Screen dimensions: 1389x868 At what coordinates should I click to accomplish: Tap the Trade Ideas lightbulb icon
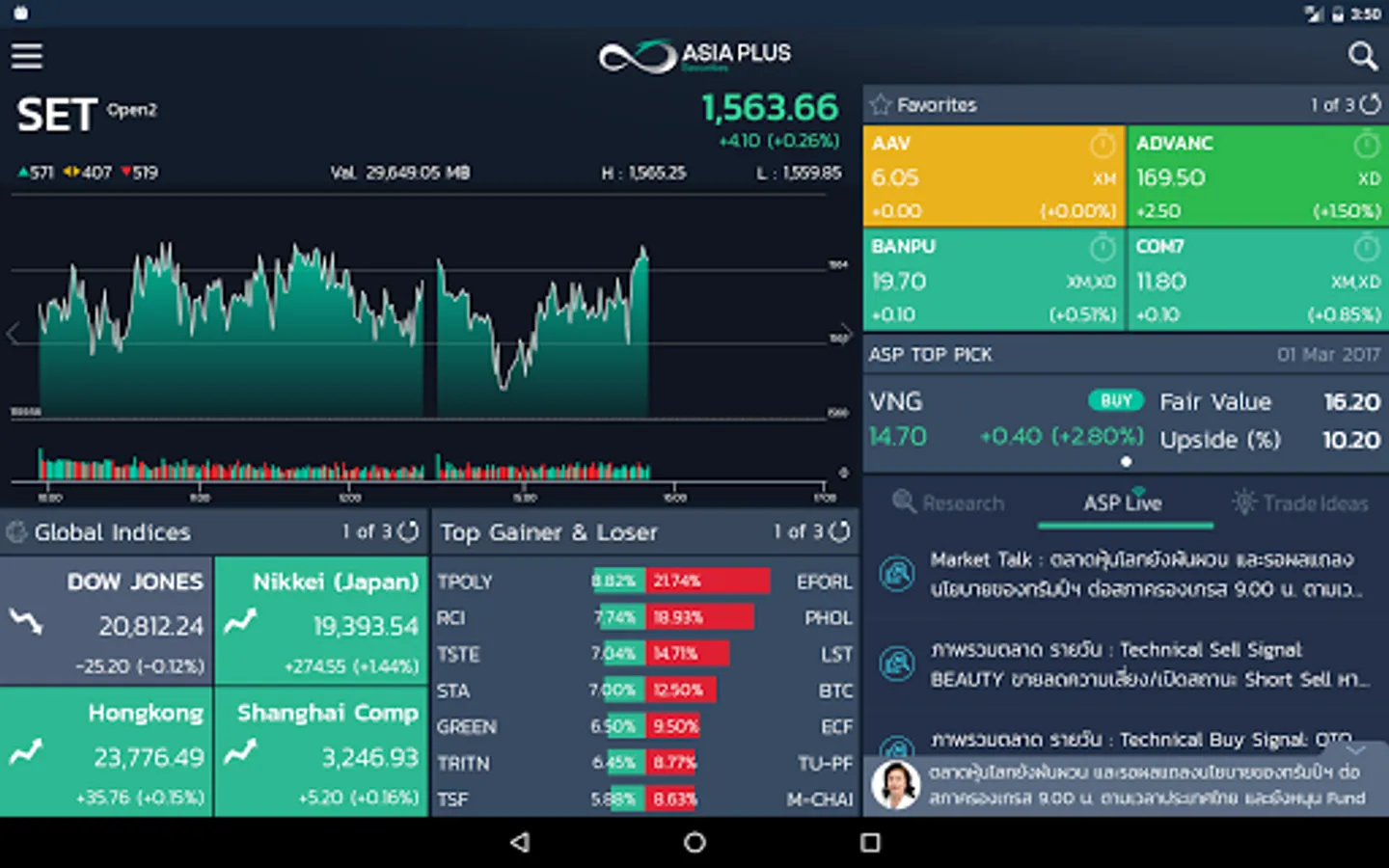point(1244,502)
